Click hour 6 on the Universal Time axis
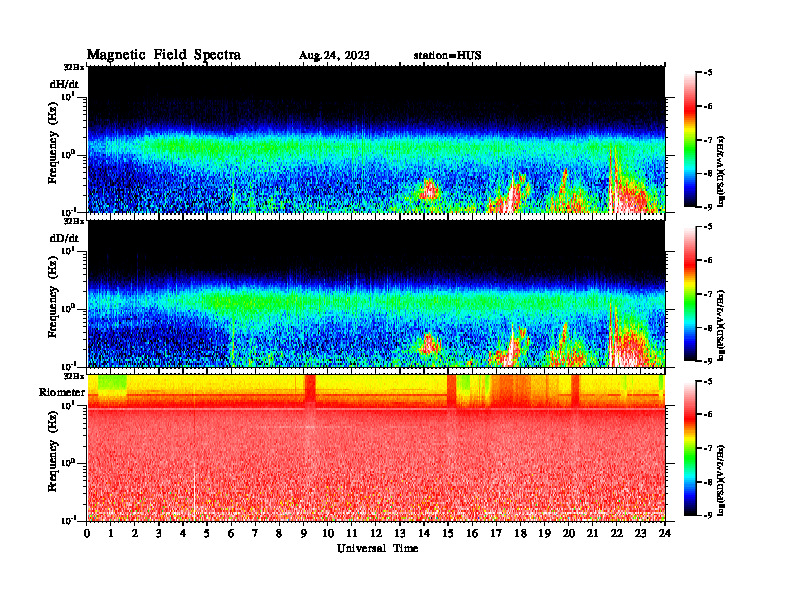This screenshot has height=612, width=792. [231, 533]
